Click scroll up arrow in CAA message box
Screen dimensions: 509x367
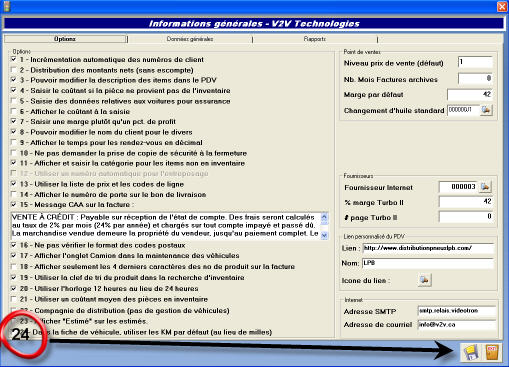tap(324, 217)
